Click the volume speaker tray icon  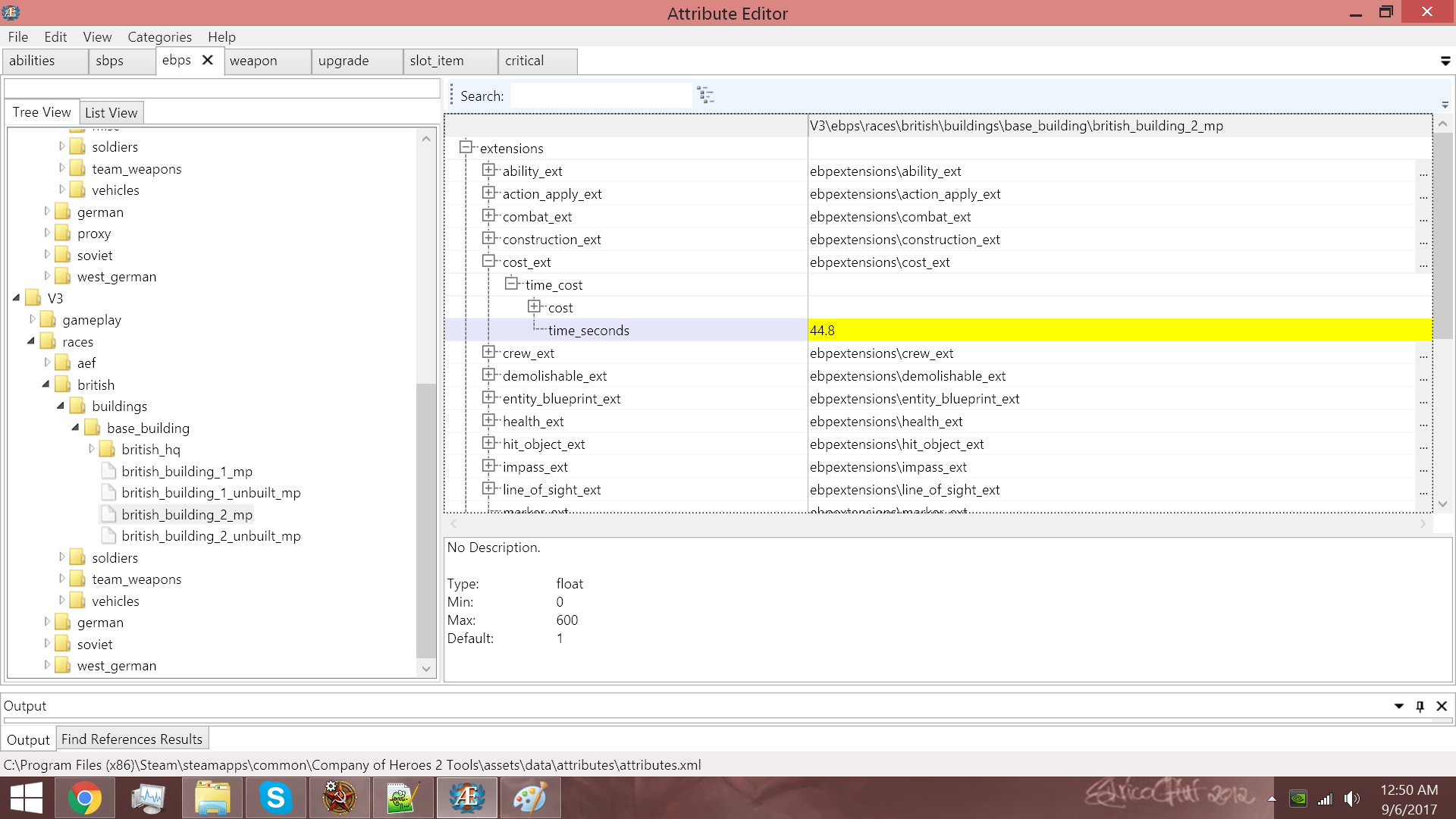click(1352, 799)
